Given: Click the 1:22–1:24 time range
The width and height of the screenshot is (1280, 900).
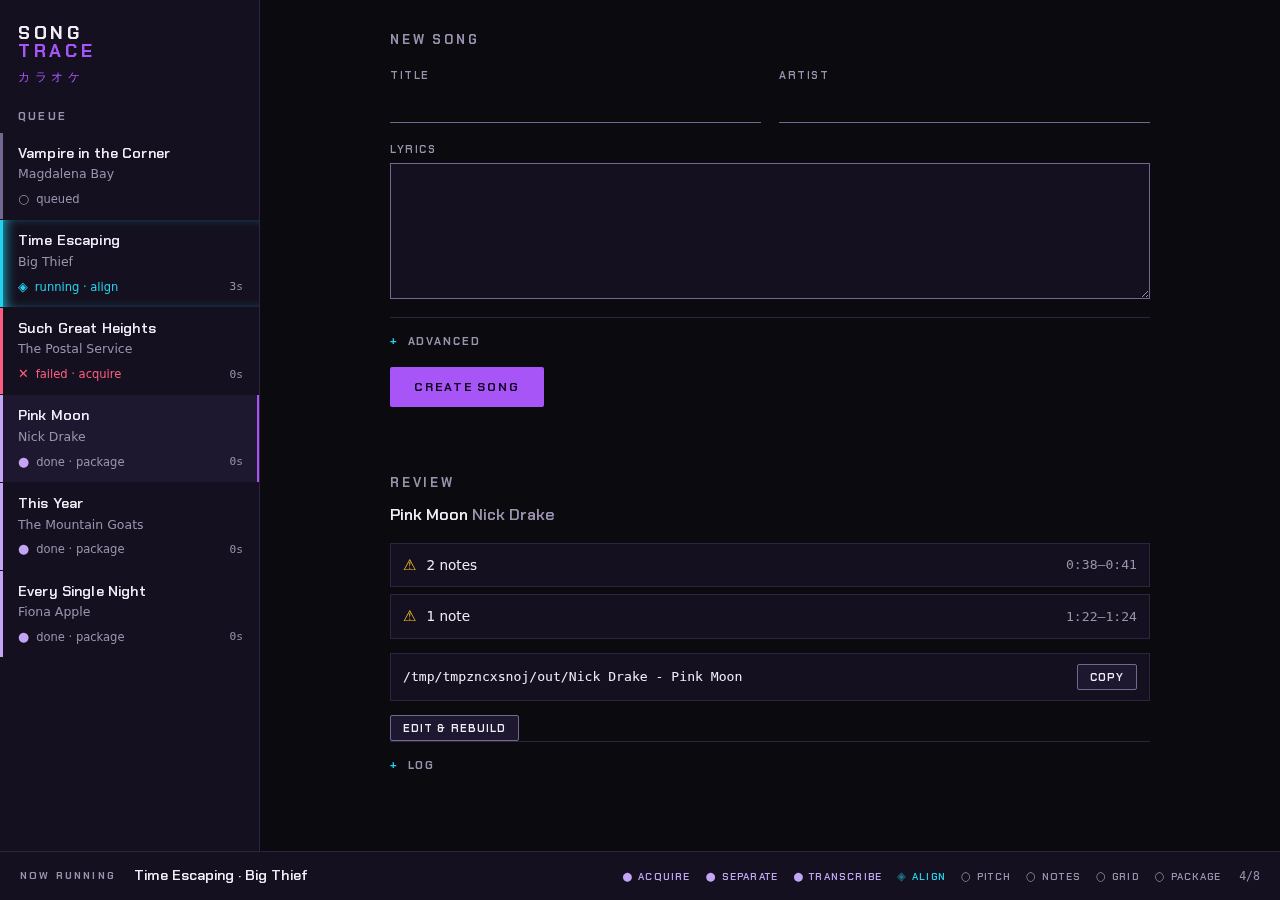Looking at the screenshot, I should pos(1101,617).
